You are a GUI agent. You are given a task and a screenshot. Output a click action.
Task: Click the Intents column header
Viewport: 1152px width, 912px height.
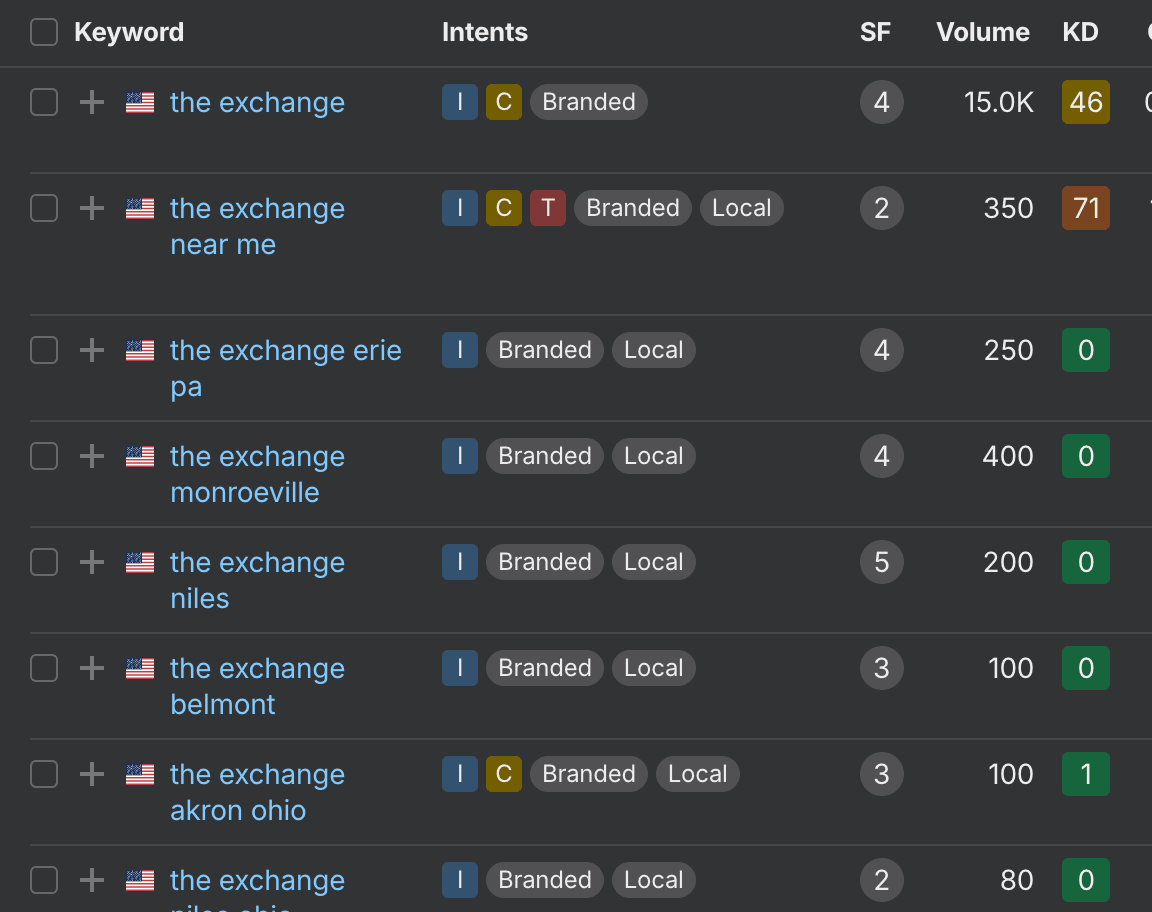[485, 32]
